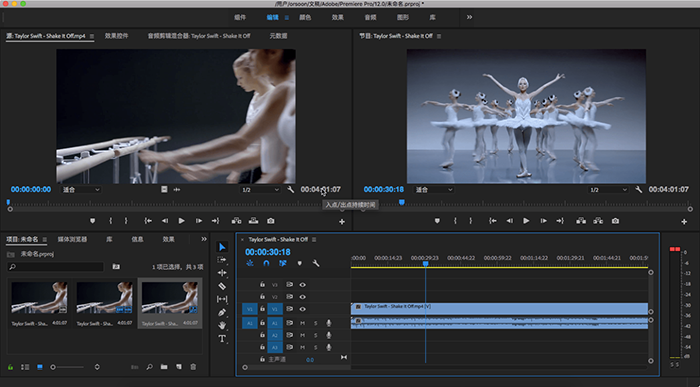700x387 pixels.
Task: Open 元数据 tab
Action: (278, 36)
